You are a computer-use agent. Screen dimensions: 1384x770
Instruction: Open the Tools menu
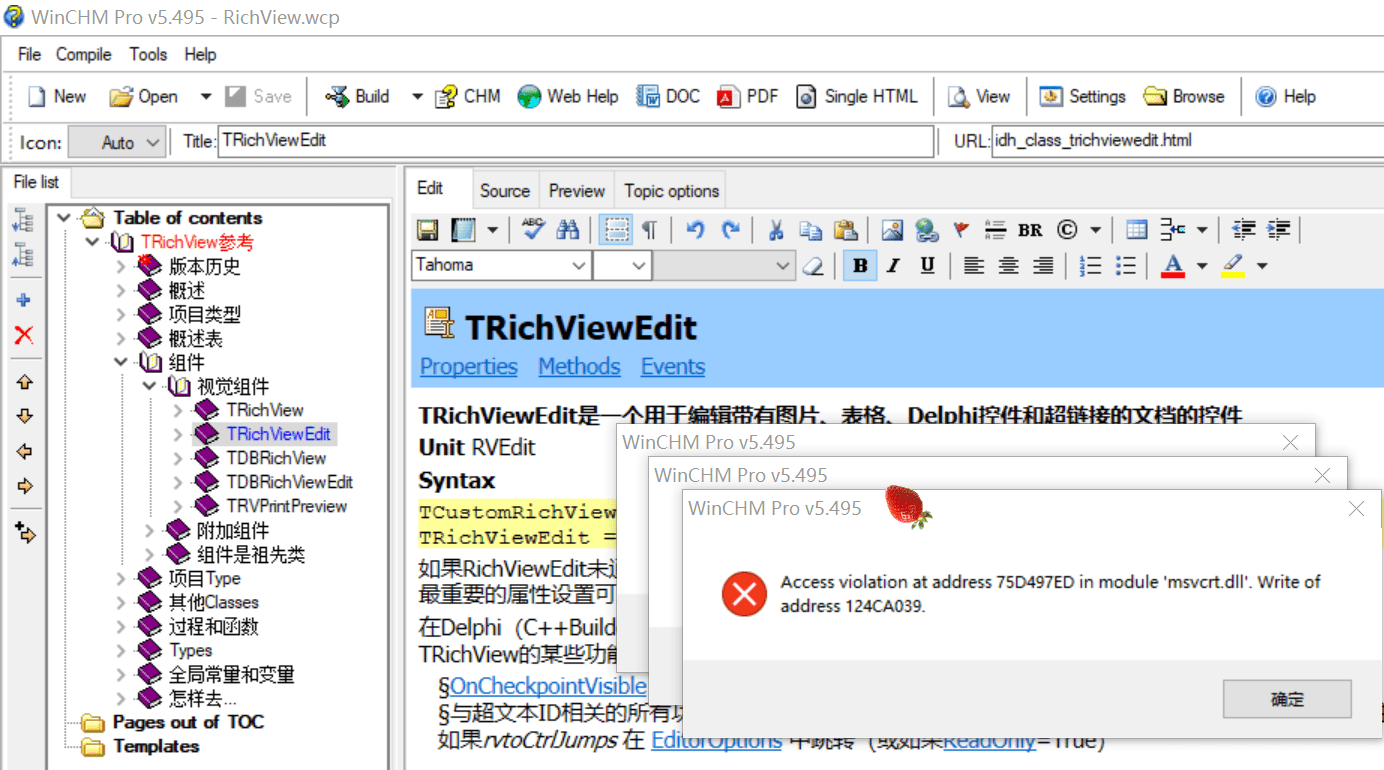pyautogui.click(x=148, y=54)
